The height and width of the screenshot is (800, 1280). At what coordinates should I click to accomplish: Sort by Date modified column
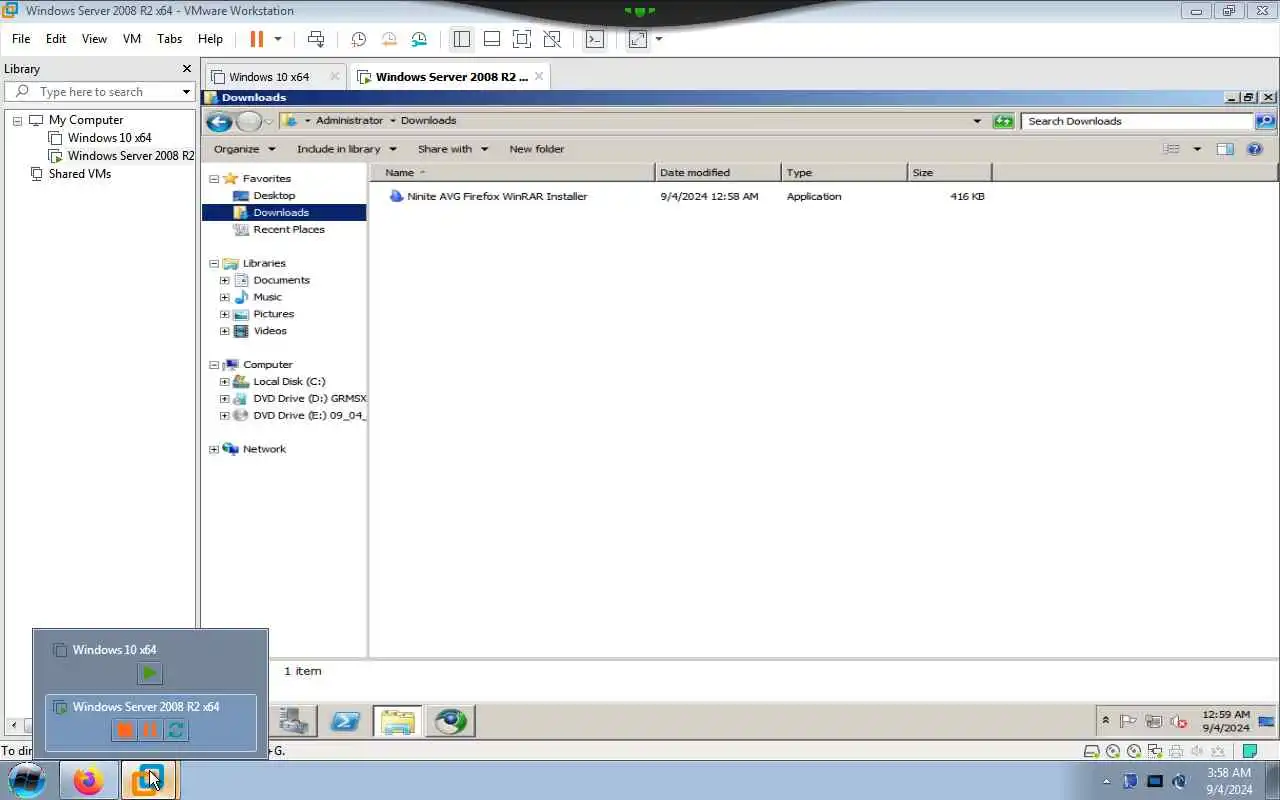[x=718, y=173]
